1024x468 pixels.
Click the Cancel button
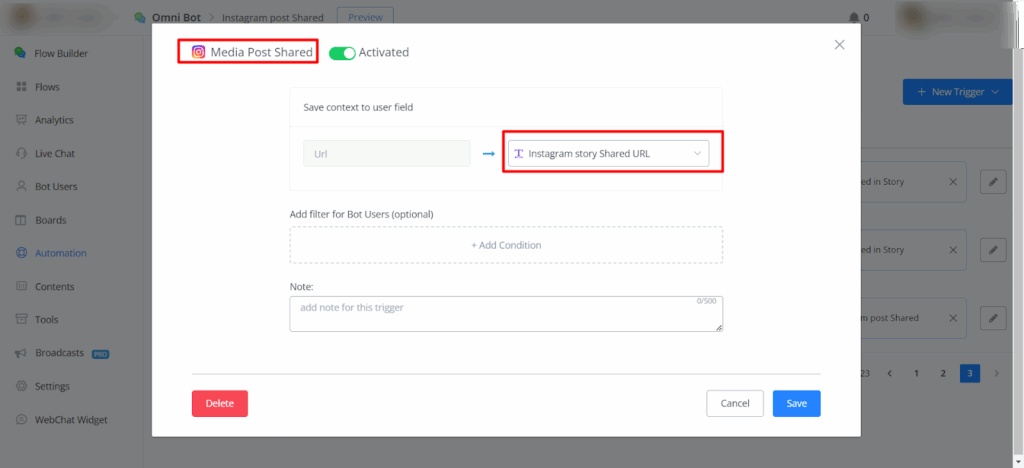click(x=734, y=403)
